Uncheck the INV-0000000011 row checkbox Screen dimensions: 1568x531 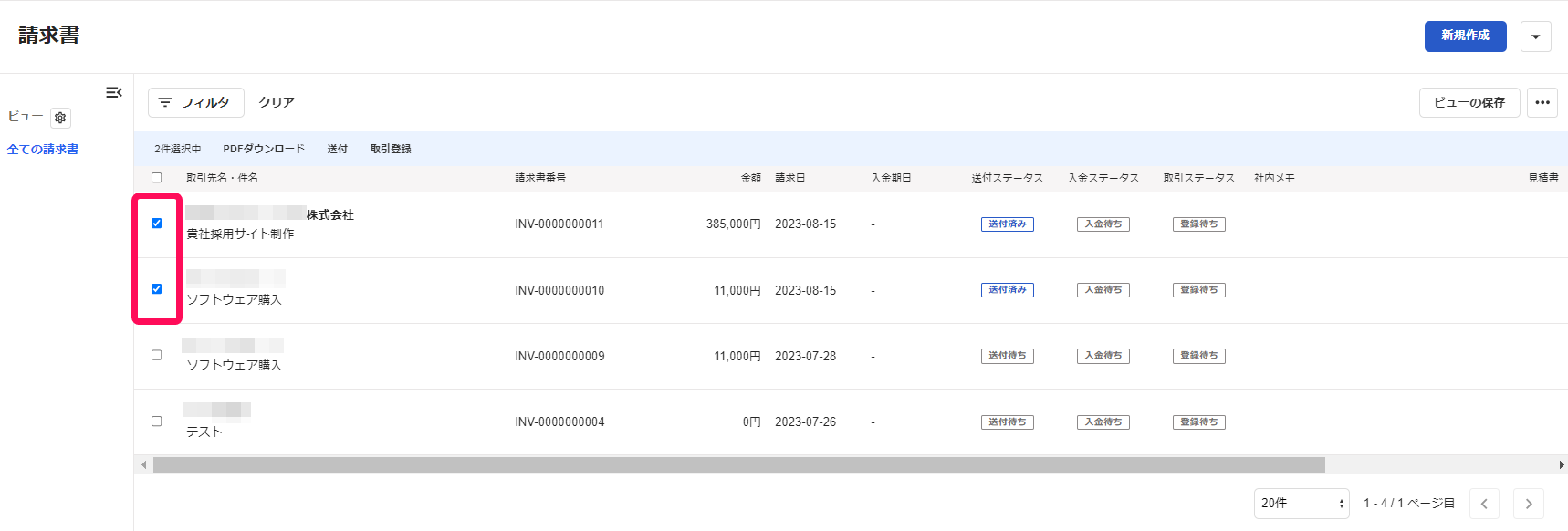click(x=157, y=224)
